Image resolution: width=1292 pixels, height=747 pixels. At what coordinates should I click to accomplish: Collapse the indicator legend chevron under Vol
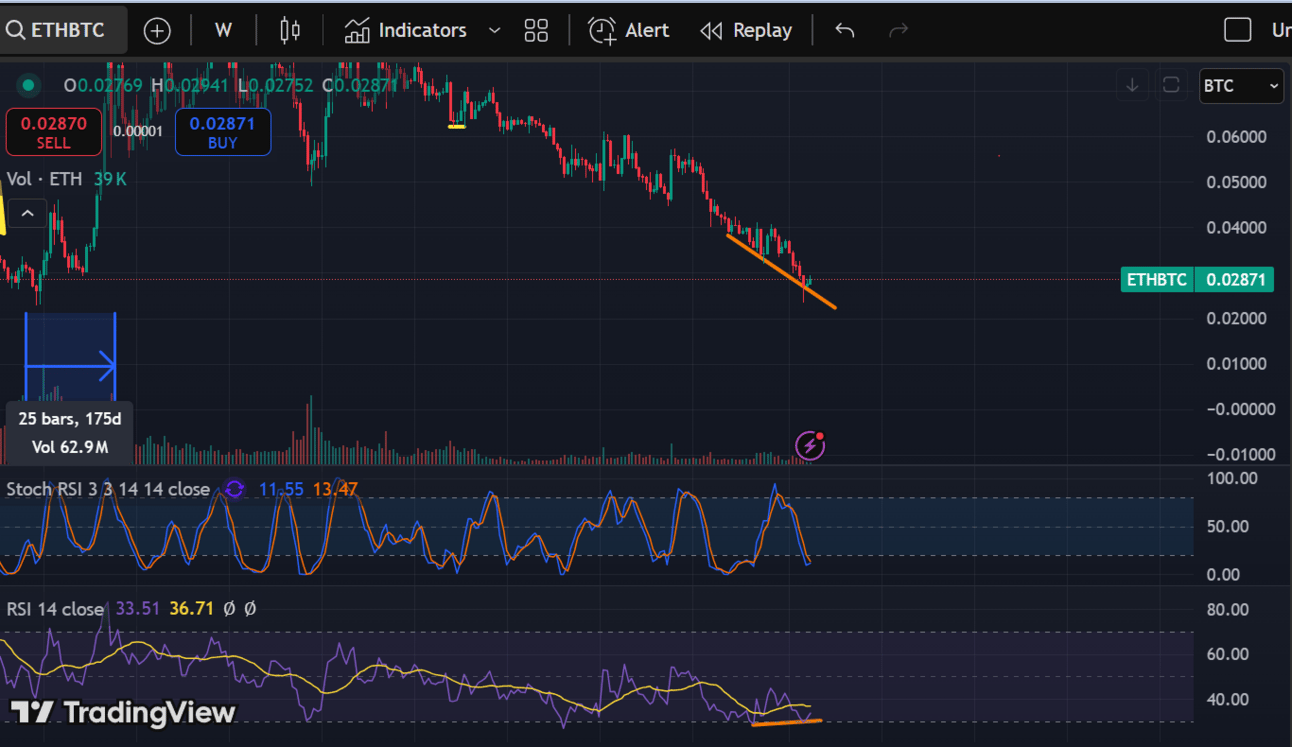(x=28, y=213)
